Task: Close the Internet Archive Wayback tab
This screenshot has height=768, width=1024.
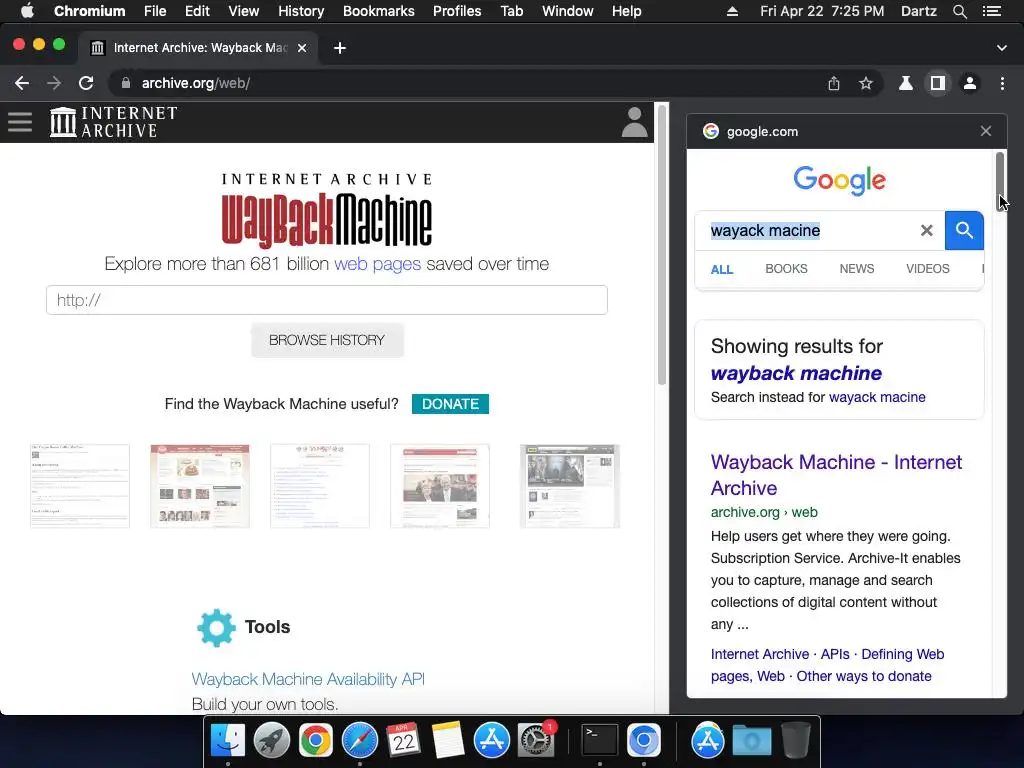Action: click(302, 48)
